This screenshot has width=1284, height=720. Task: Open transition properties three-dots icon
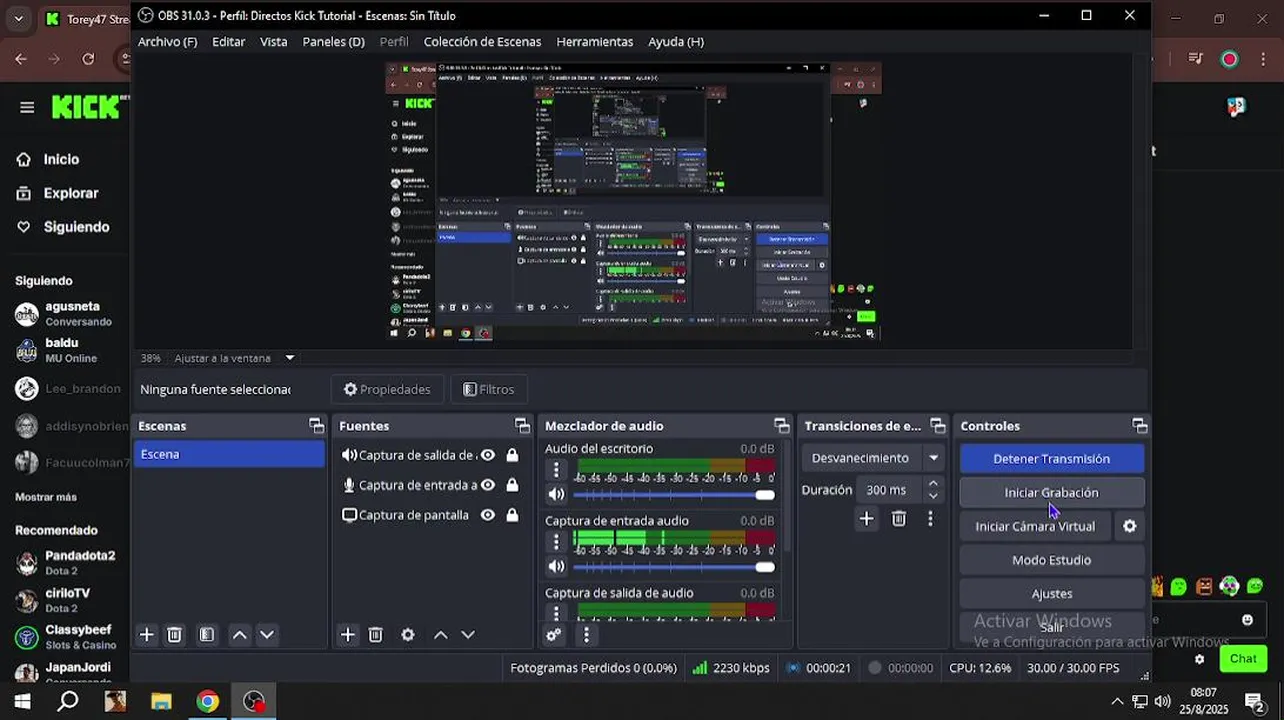click(x=930, y=518)
